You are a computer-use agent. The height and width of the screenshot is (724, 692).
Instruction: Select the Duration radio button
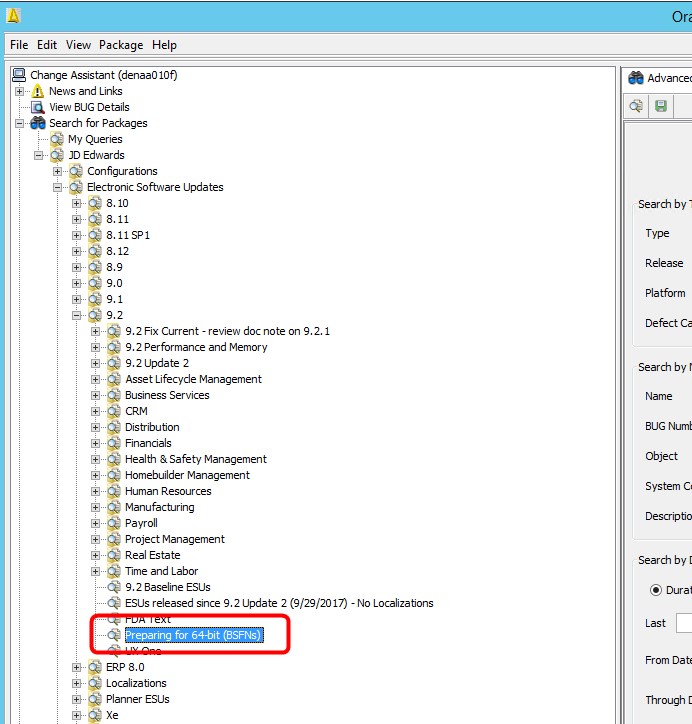click(x=656, y=590)
